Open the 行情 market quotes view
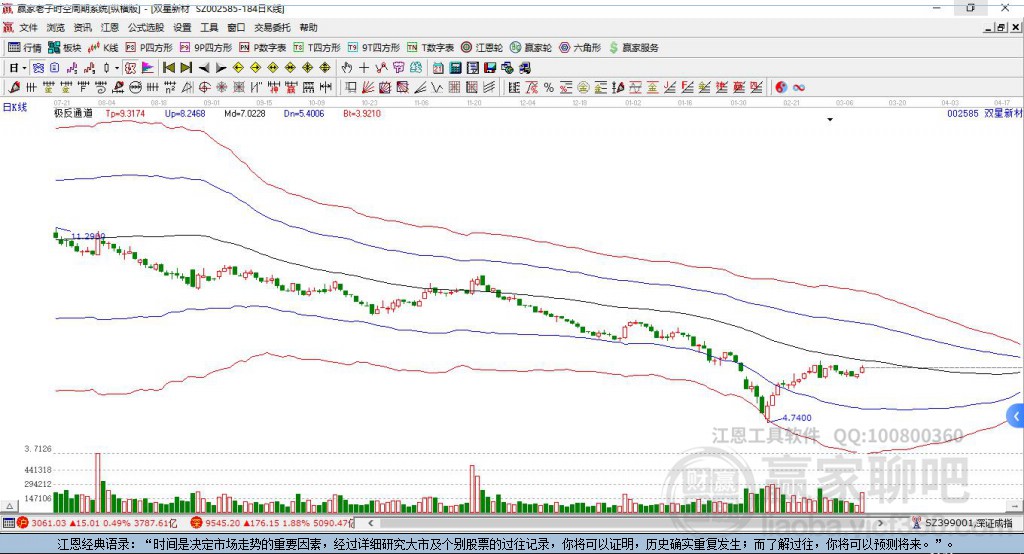 [x=24, y=48]
